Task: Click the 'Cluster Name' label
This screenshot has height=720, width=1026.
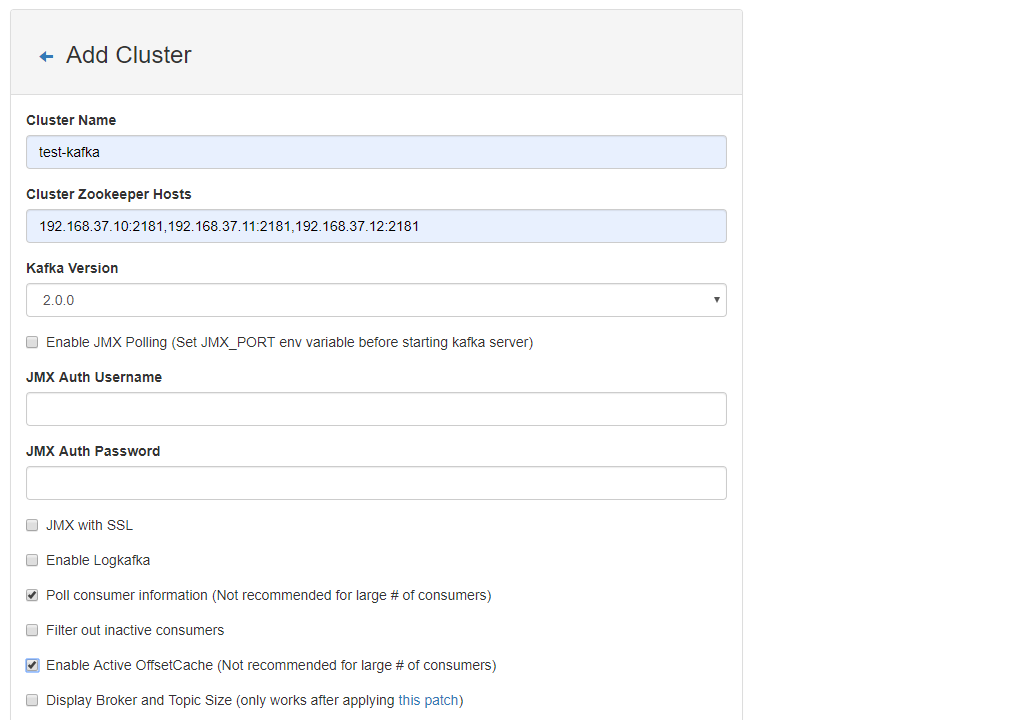Action: pyautogui.click(x=71, y=120)
